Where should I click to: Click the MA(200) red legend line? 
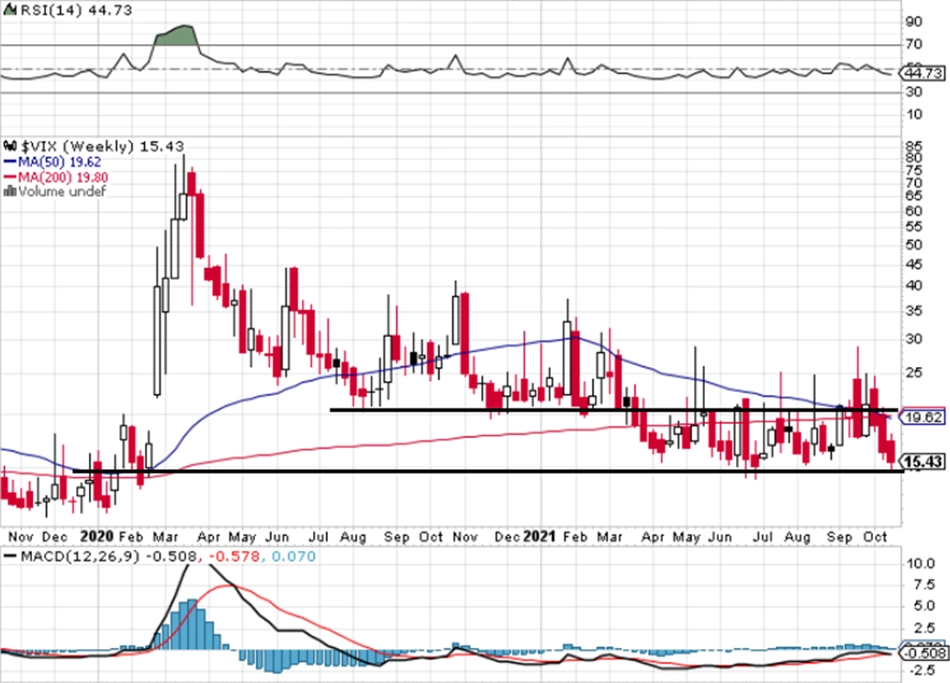pos(10,178)
